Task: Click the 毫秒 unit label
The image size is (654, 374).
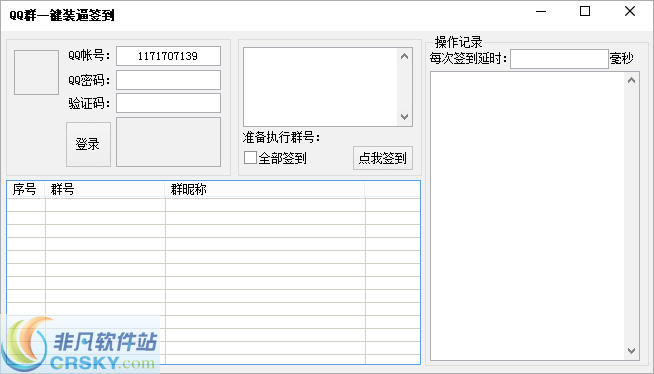Action: [621, 58]
